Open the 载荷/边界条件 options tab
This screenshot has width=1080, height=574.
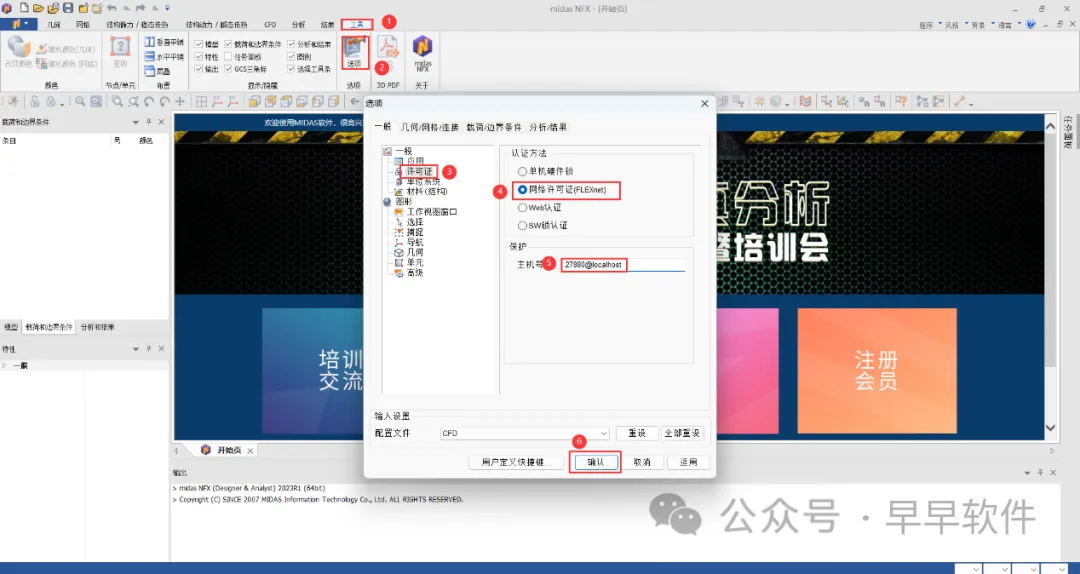click(x=494, y=127)
